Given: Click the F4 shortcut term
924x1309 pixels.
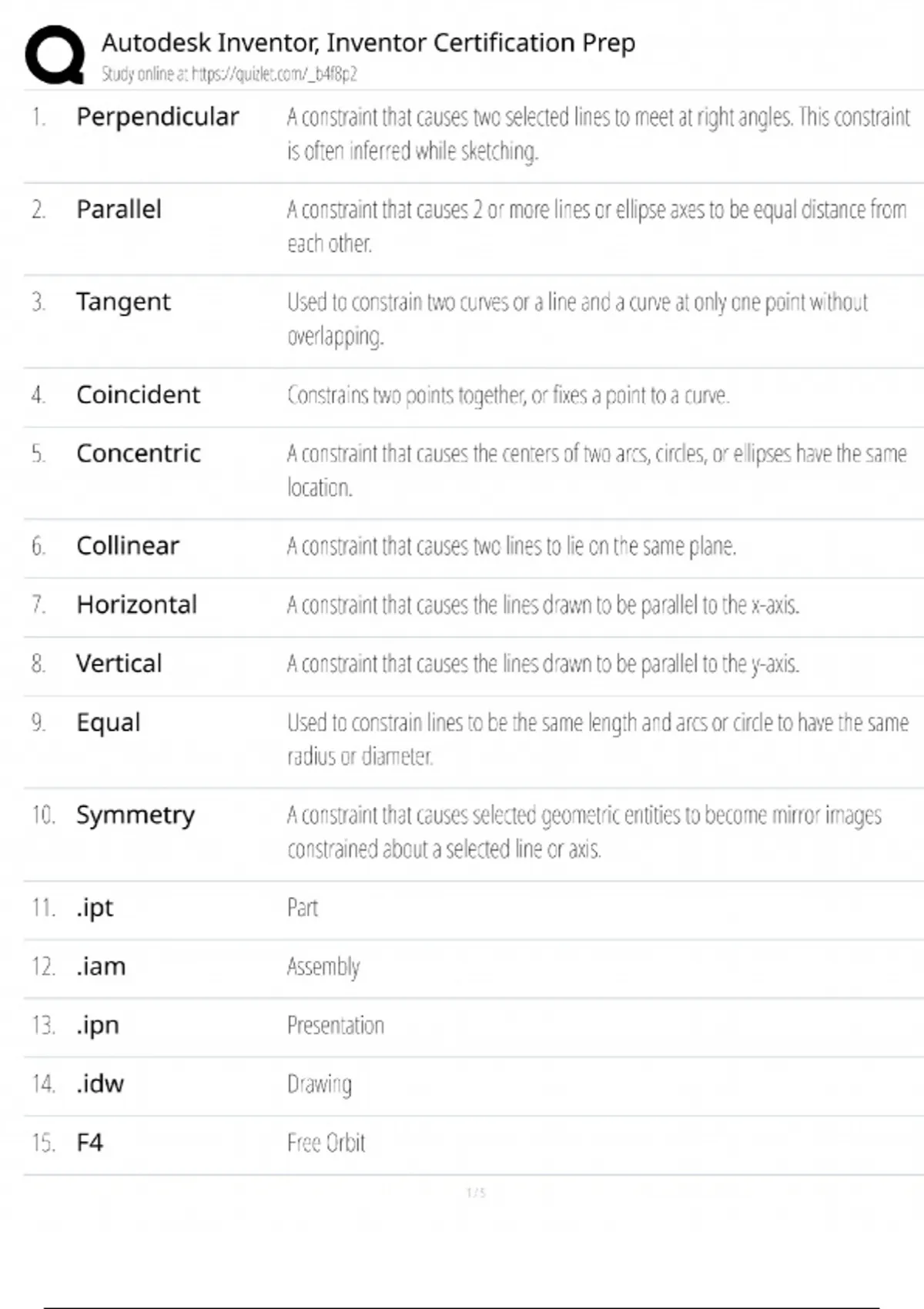Looking at the screenshot, I should tap(89, 1142).
